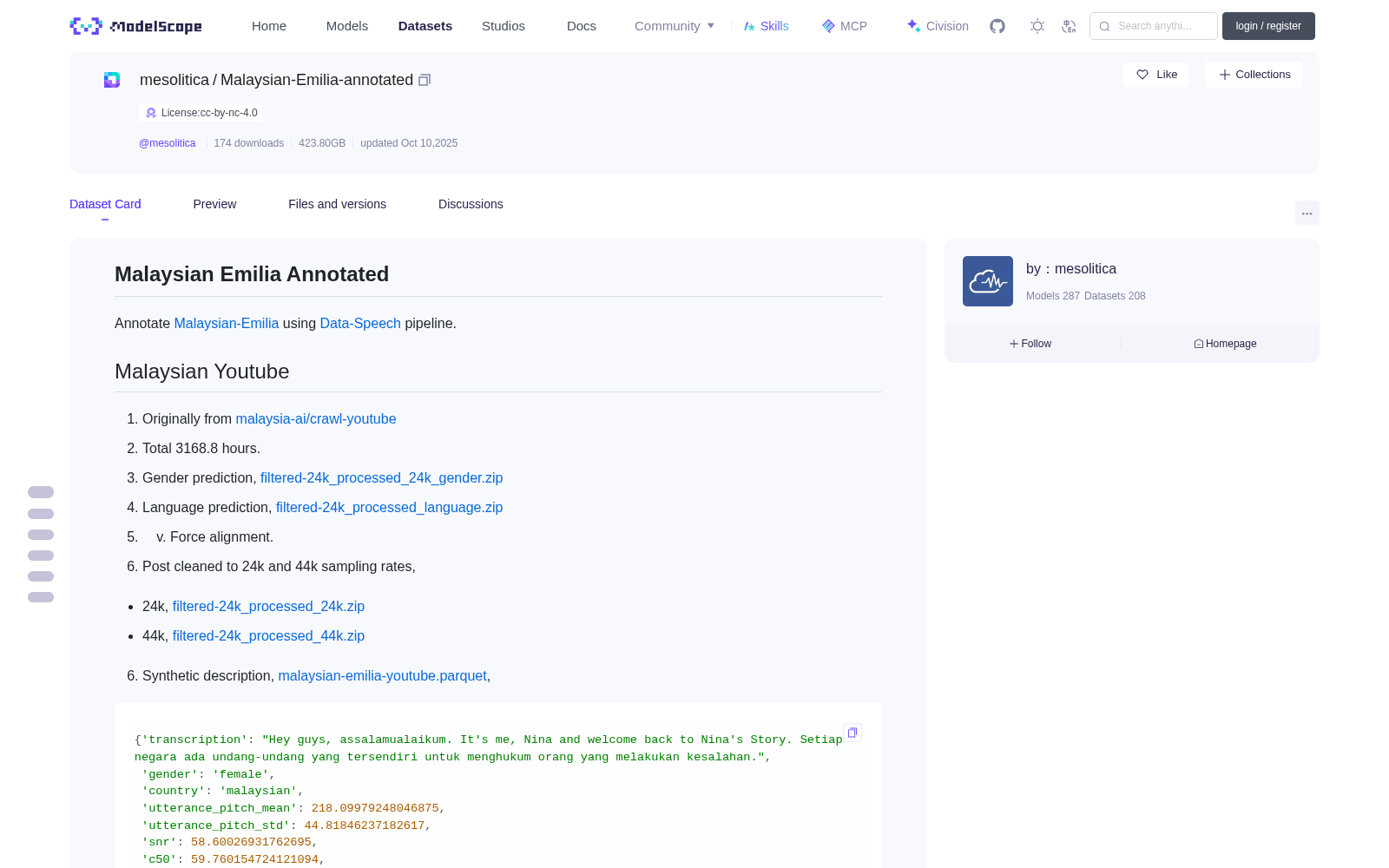Open the Skills navigation item
The width and height of the screenshot is (1389, 868).
point(766,26)
